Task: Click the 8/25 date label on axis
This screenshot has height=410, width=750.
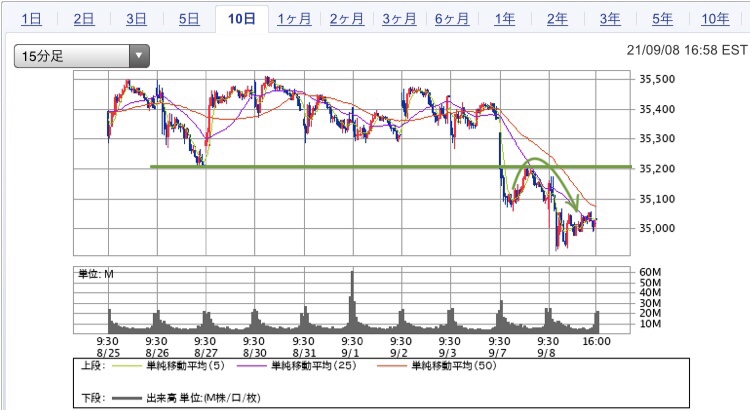Action: 108,353
